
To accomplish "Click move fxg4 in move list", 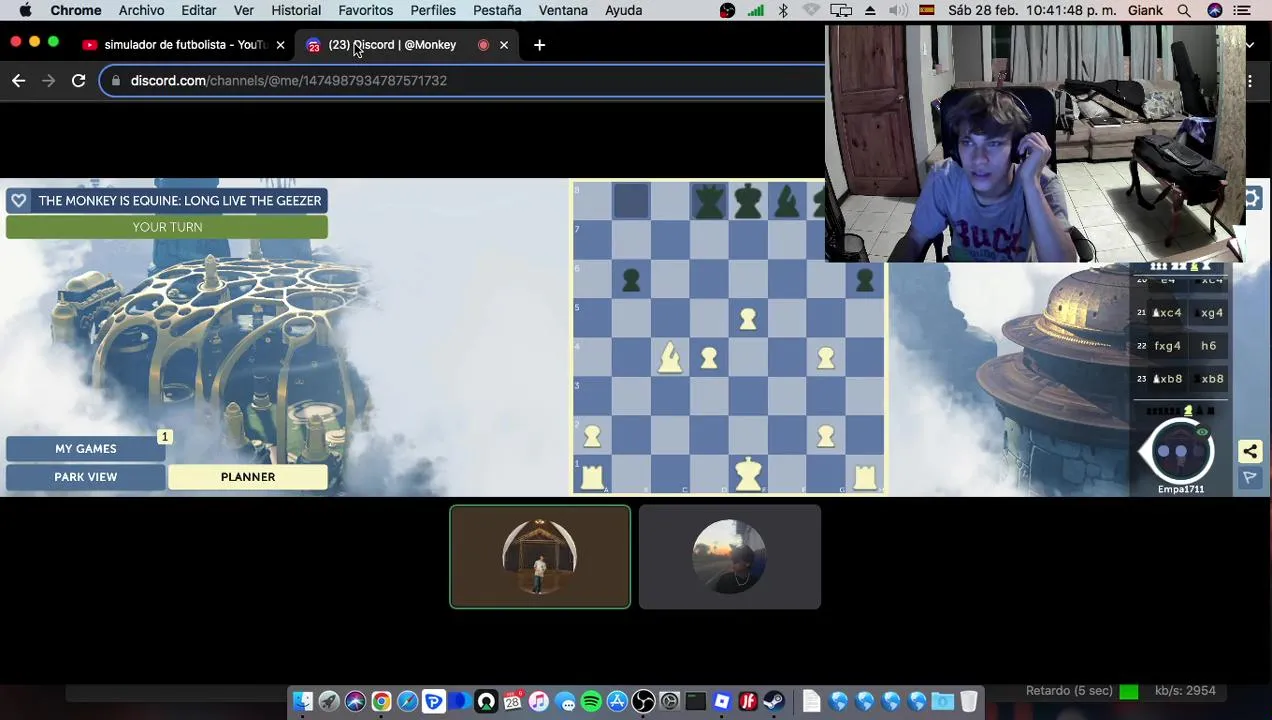I will pyautogui.click(x=1167, y=347).
